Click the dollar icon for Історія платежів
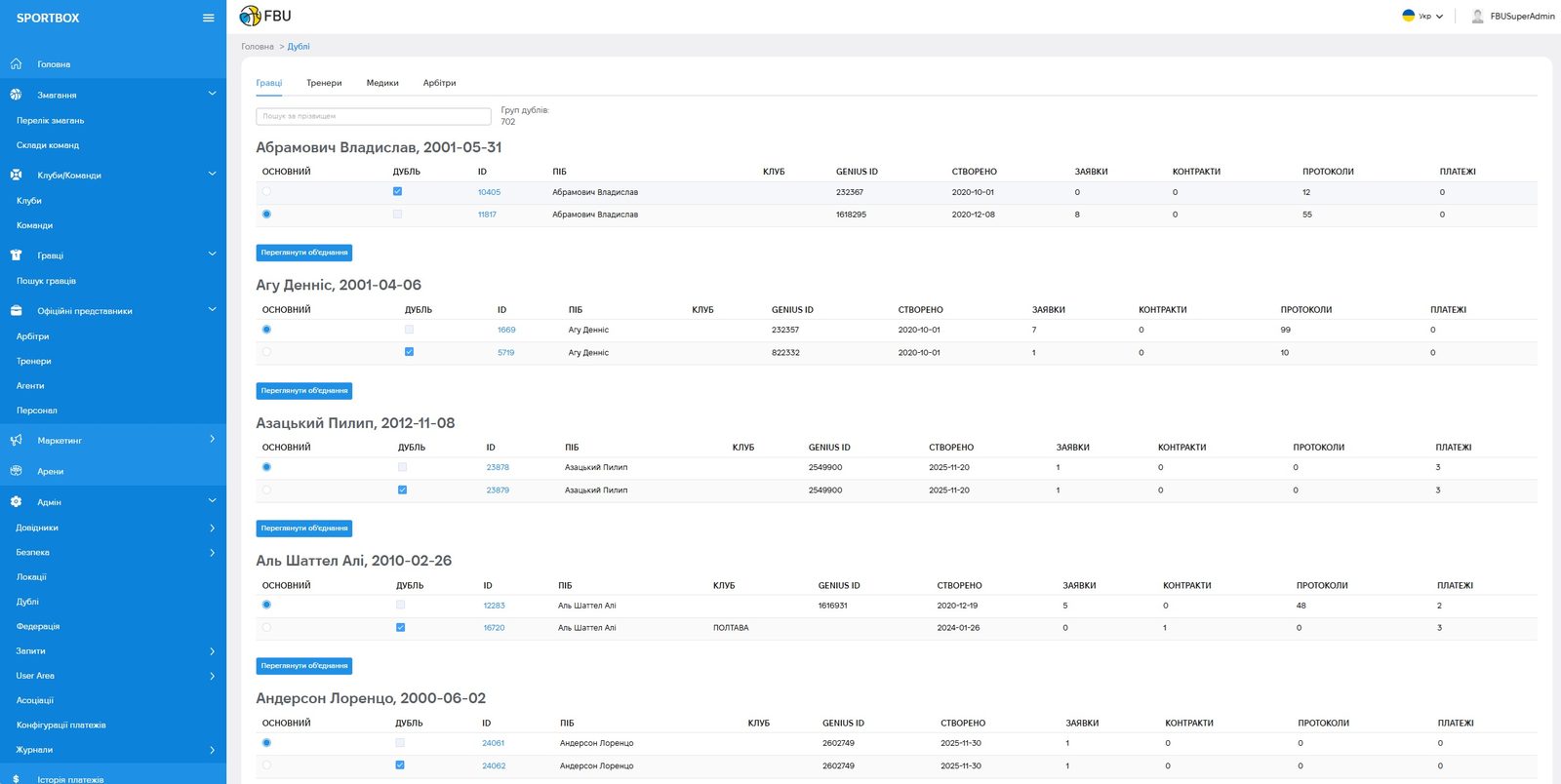The image size is (1561, 784). click(x=16, y=779)
